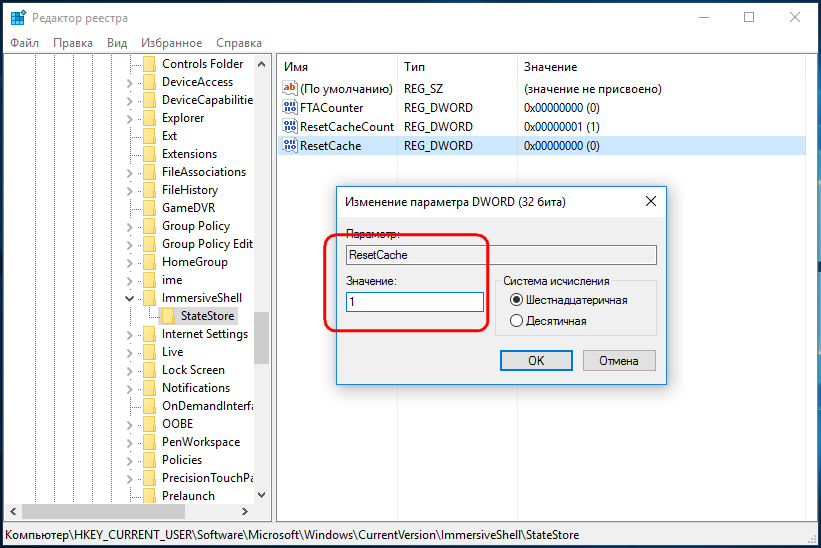Select the Шестнадцатеричная radio button

tap(516, 300)
